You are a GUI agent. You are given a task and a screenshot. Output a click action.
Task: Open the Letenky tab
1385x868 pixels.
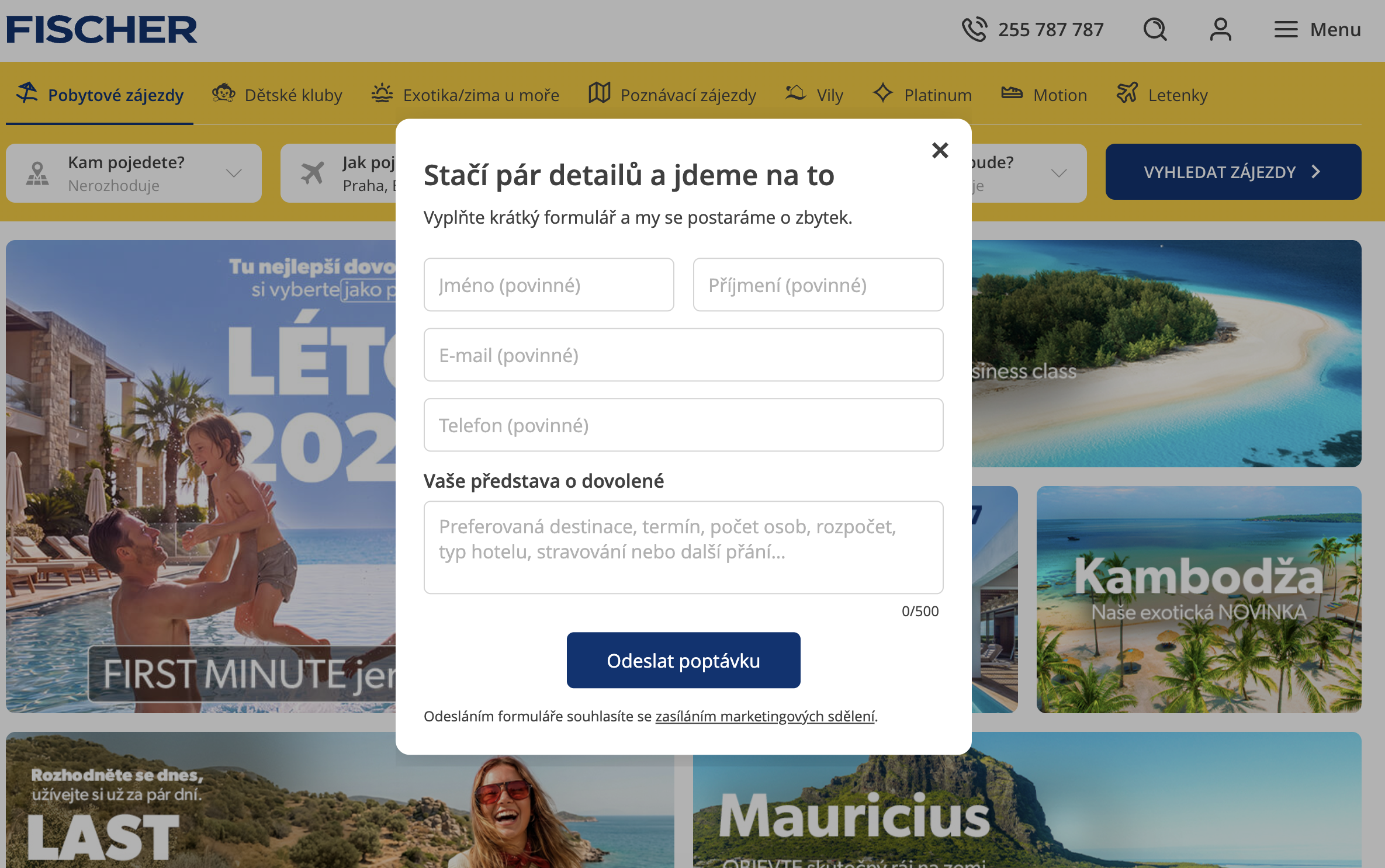pos(1162,95)
